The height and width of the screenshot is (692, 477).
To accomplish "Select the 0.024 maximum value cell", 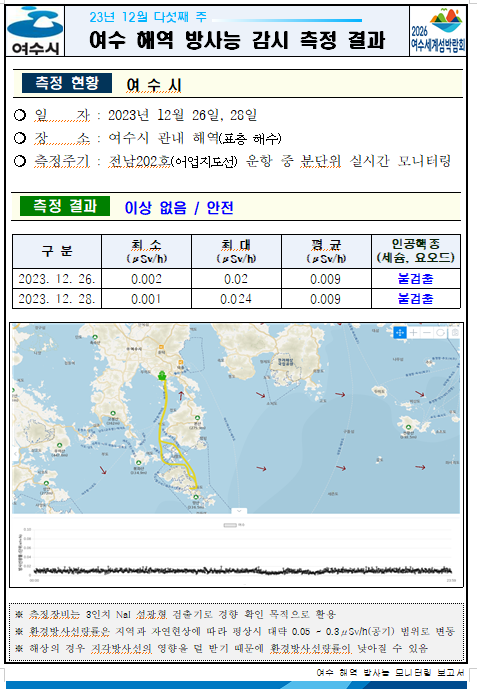I will 236,299.
